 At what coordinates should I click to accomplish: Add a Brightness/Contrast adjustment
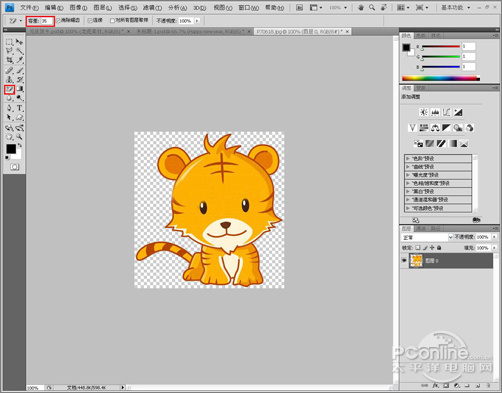pyautogui.click(x=424, y=112)
